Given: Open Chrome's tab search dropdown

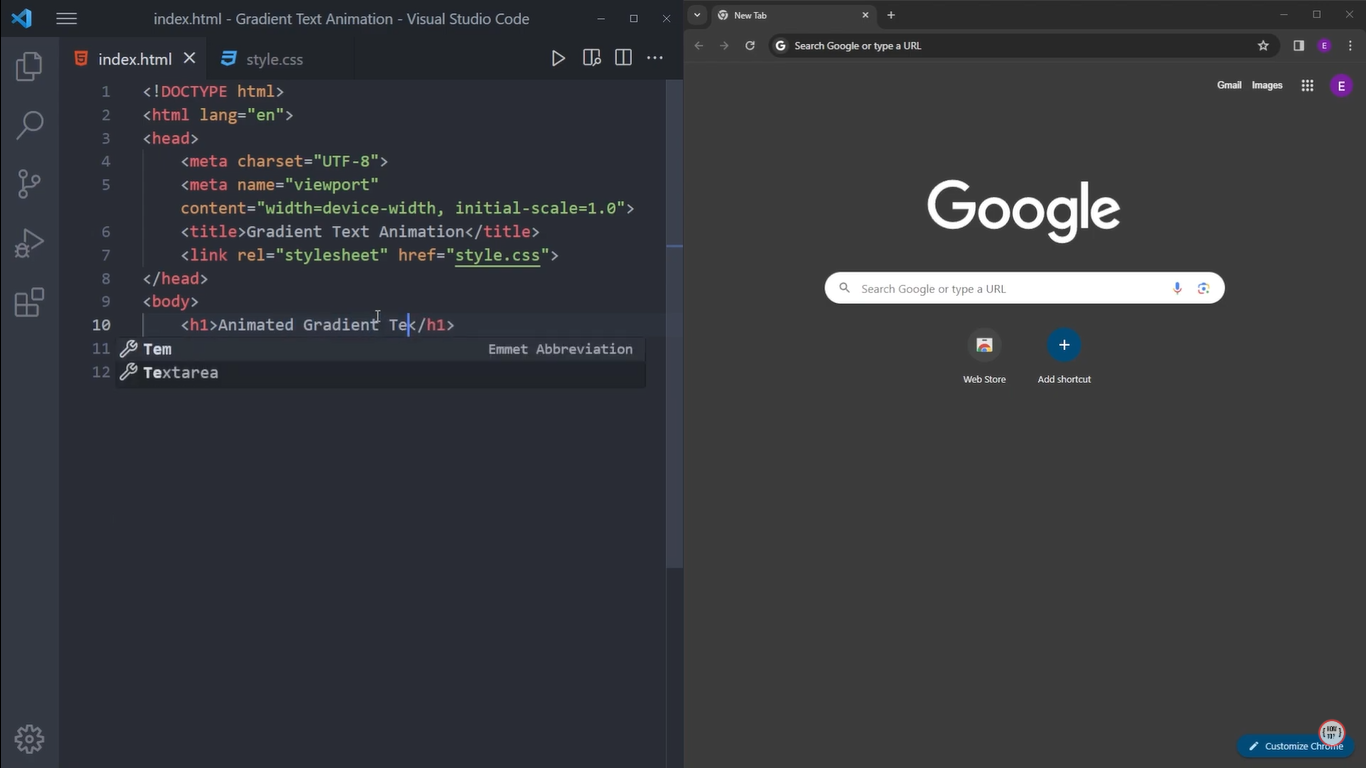Looking at the screenshot, I should click(x=697, y=16).
